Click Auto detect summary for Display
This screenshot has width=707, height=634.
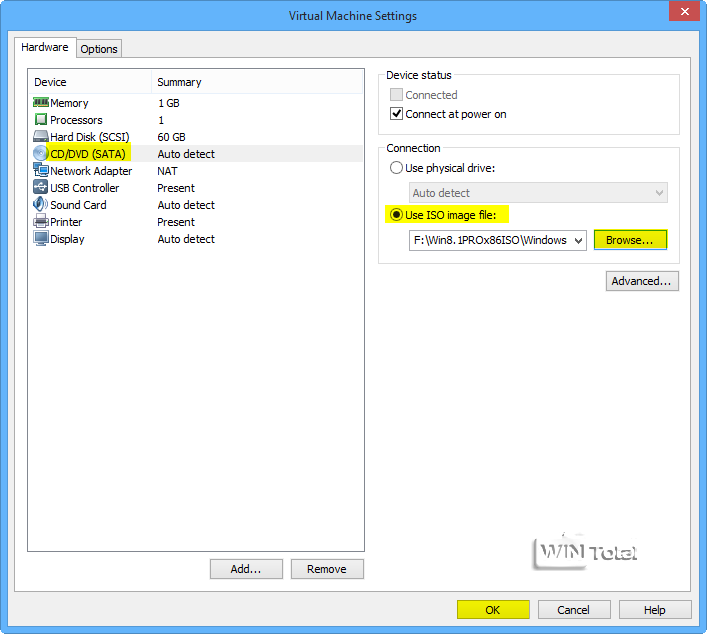[186, 239]
